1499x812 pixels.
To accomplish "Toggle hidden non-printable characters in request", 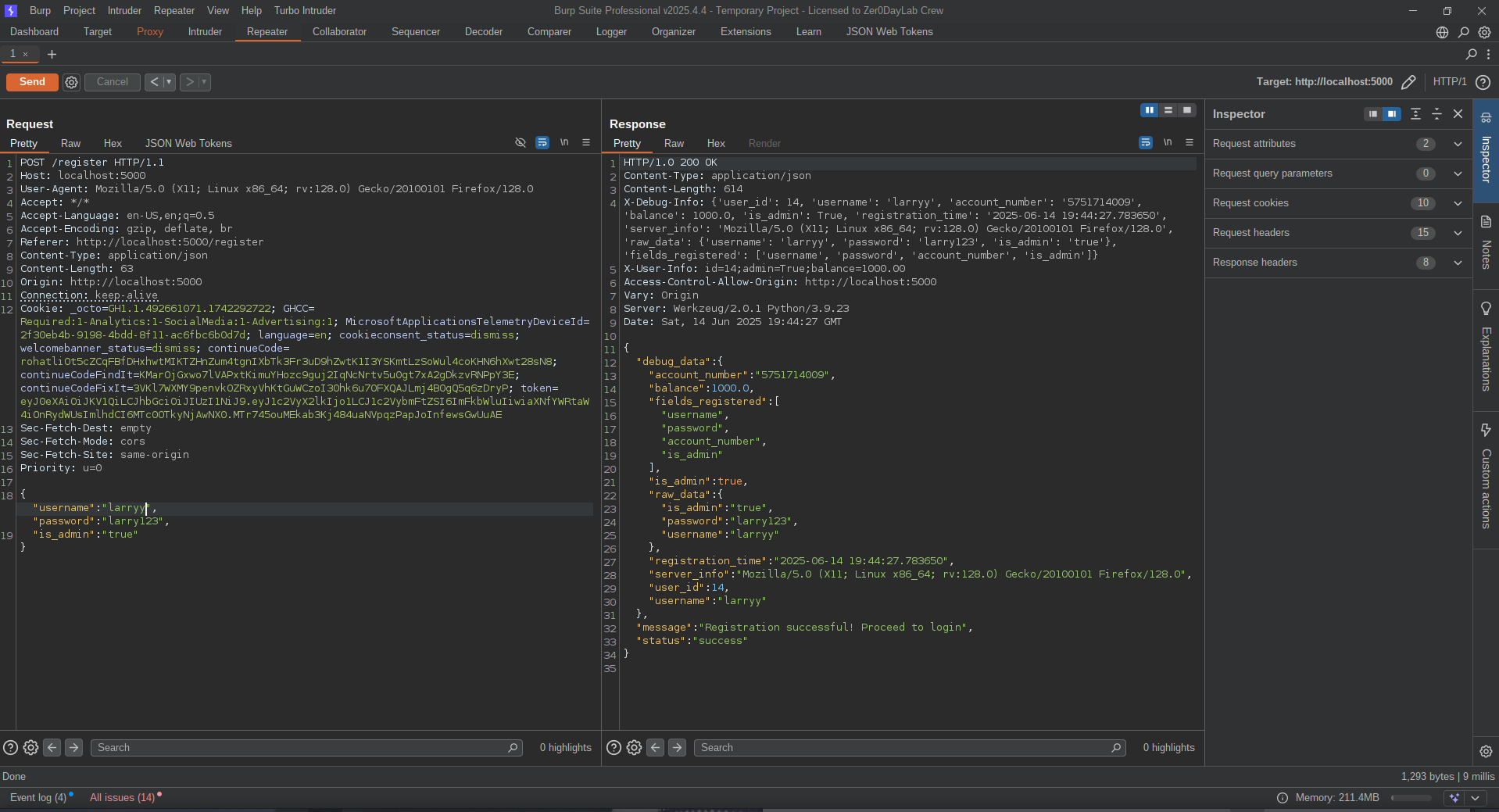I will point(564,143).
